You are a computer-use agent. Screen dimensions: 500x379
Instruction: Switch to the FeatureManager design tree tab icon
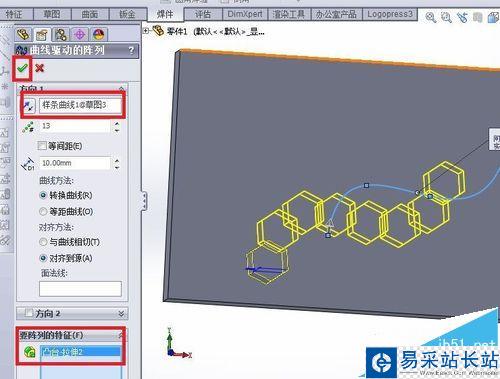pyautogui.click(x=23, y=34)
